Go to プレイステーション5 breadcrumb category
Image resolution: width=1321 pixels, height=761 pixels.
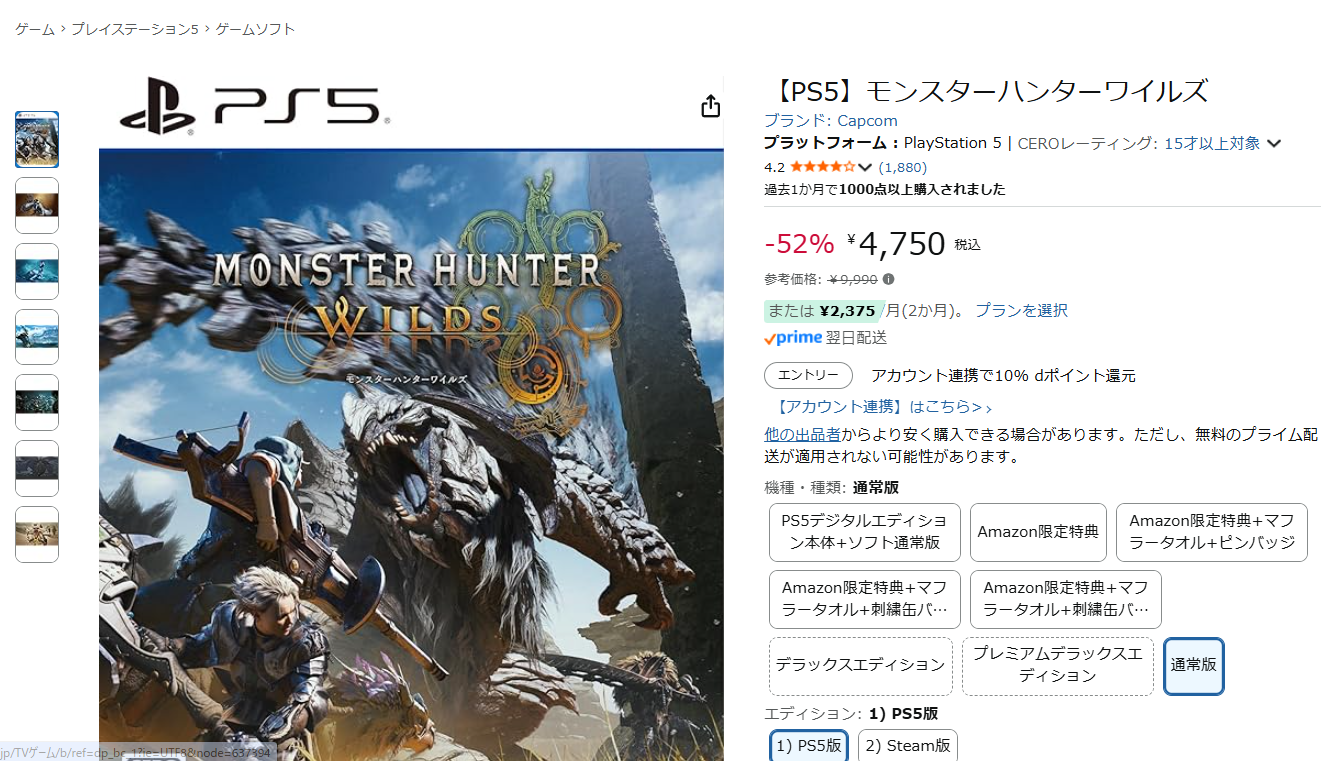[x=135, y=29]
